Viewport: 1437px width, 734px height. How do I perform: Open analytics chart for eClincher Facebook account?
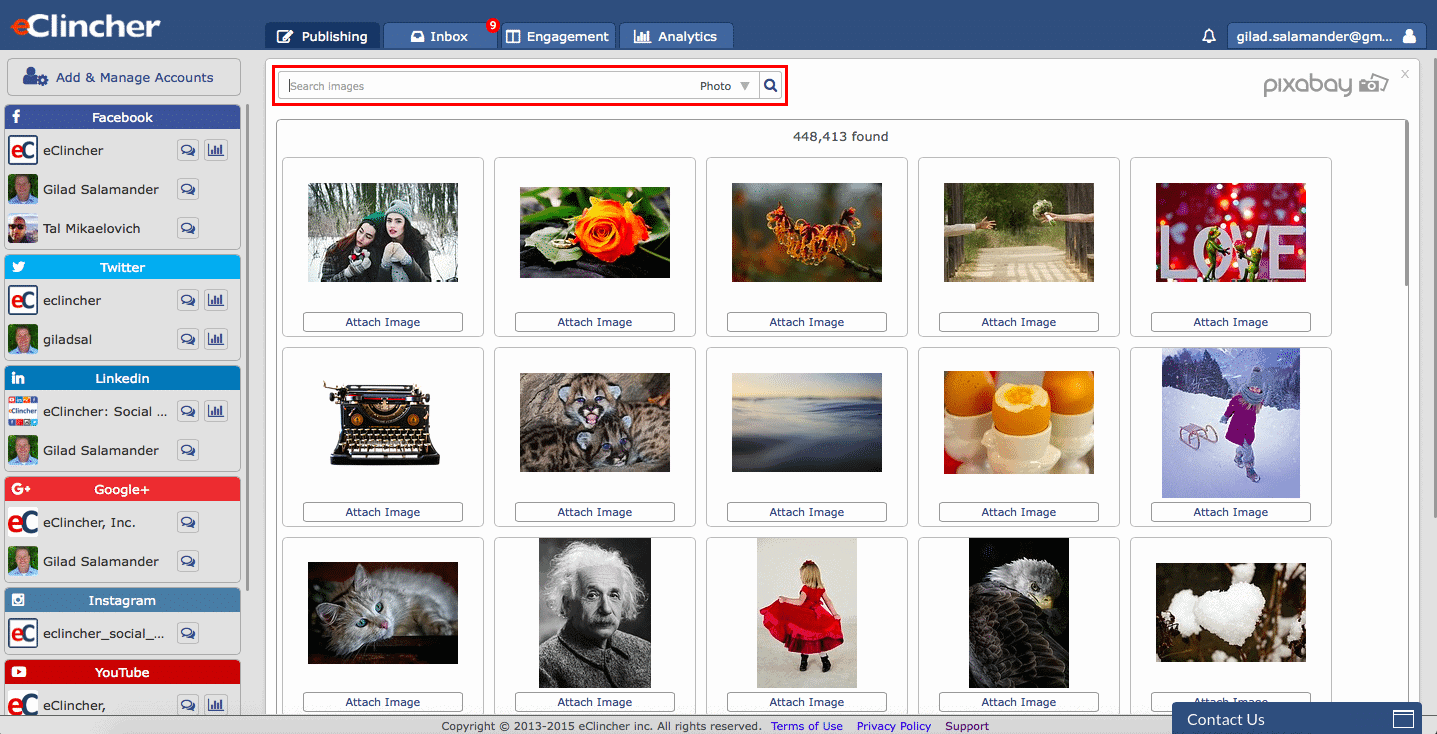216,150
